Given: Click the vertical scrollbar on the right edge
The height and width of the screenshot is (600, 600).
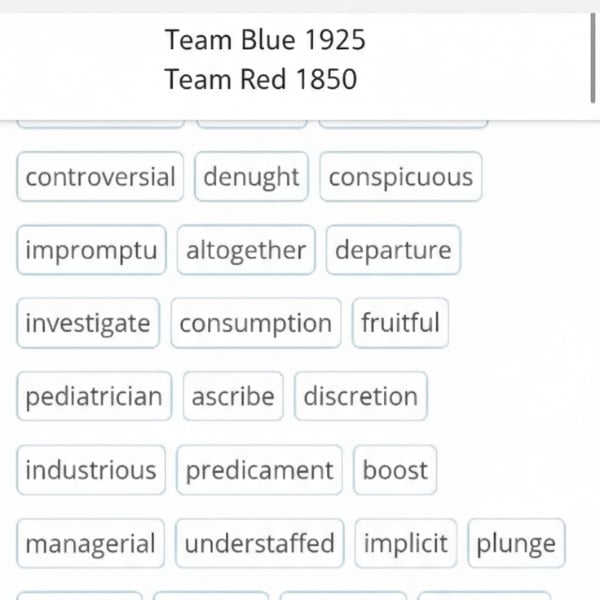Looking at the screenshot, I should point(595,60).
